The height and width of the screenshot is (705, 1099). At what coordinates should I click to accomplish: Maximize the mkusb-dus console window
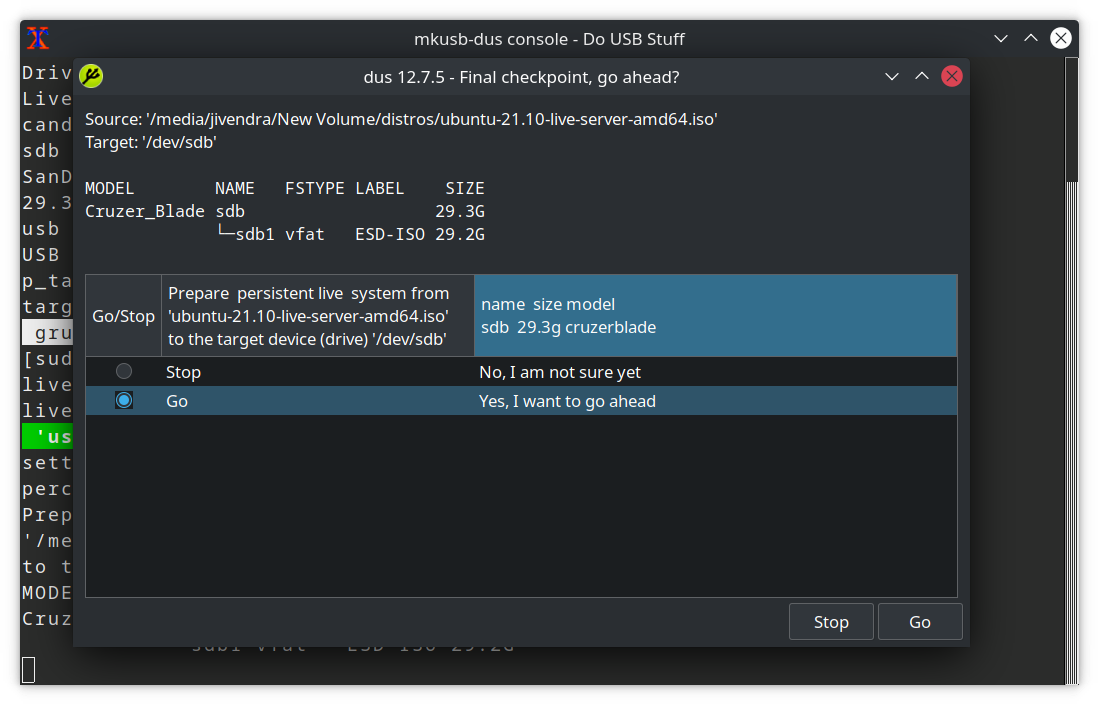pyautogui.click(x=1031, y=39)
